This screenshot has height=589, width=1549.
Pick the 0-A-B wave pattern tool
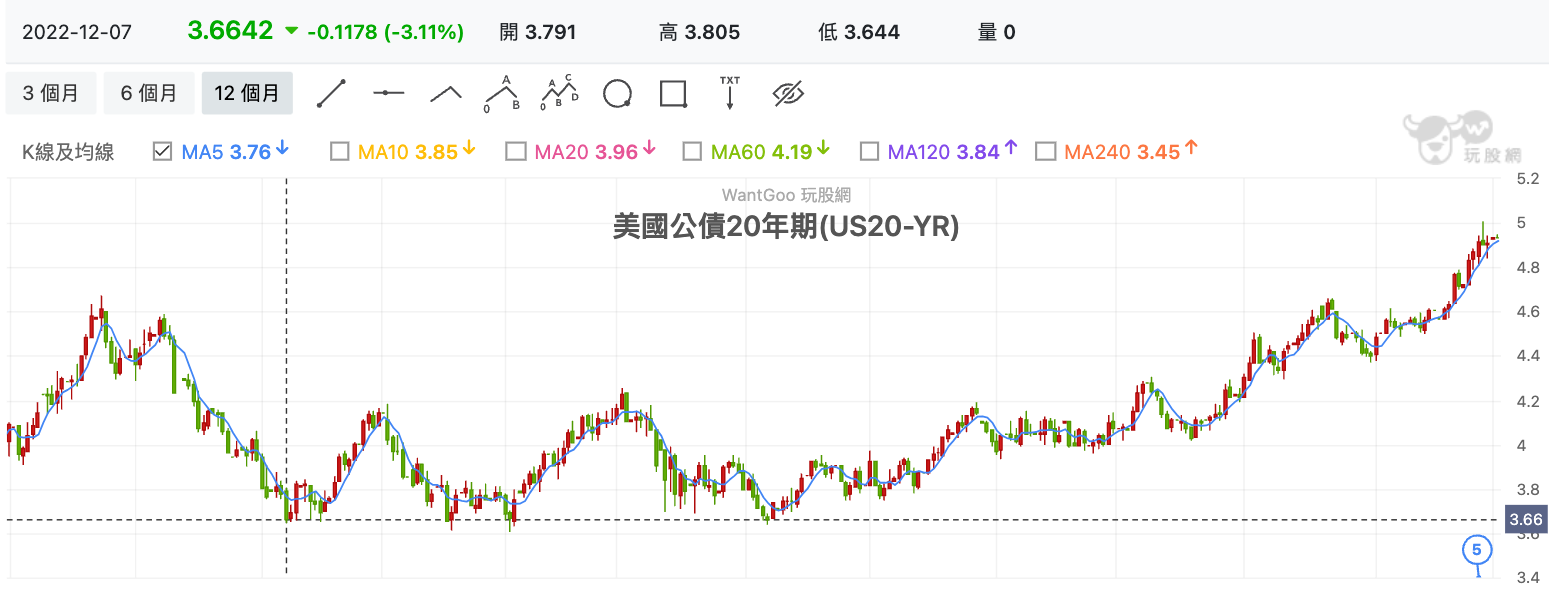point(502,93)
